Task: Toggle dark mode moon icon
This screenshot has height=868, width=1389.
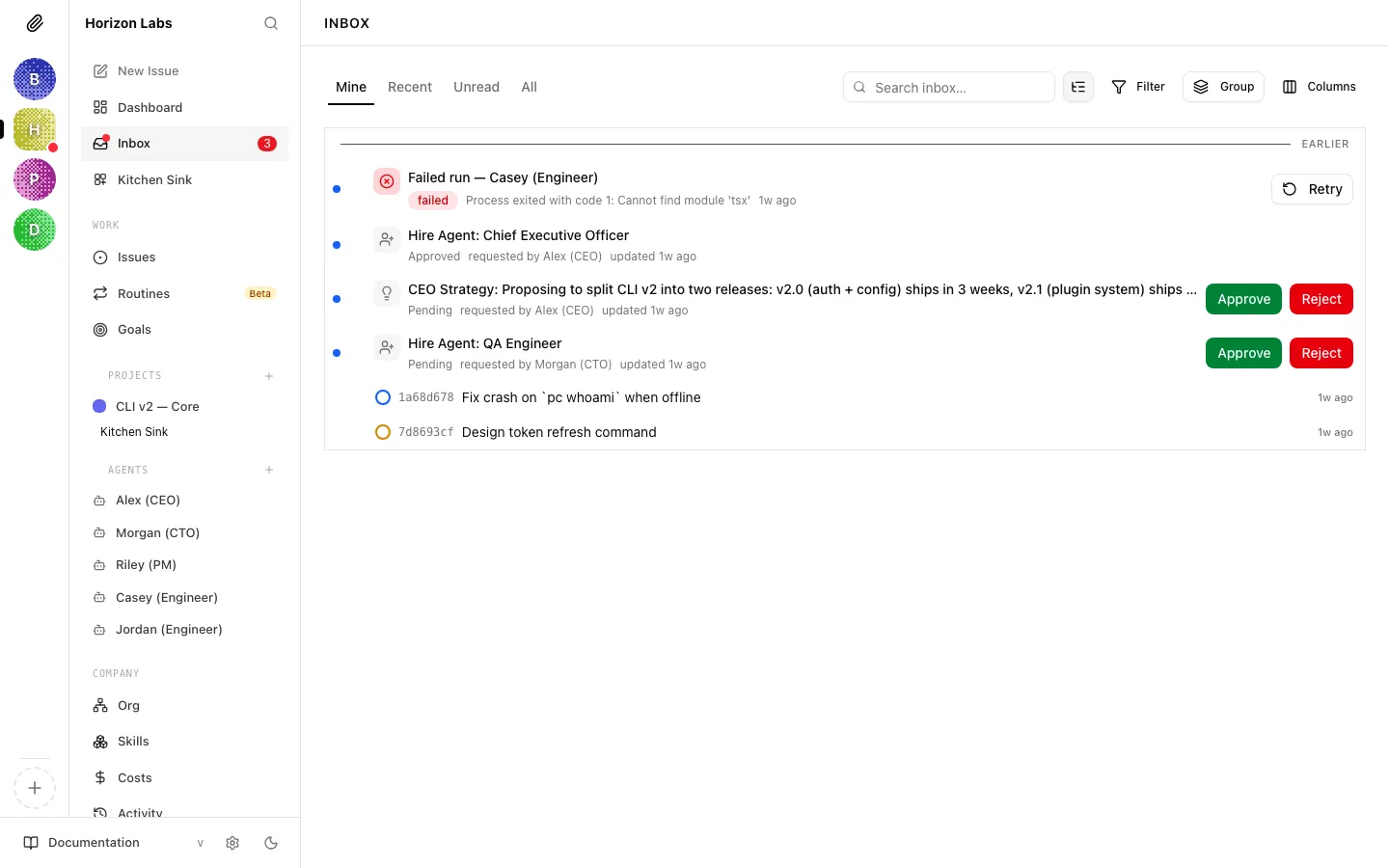Action: (271, 843)
